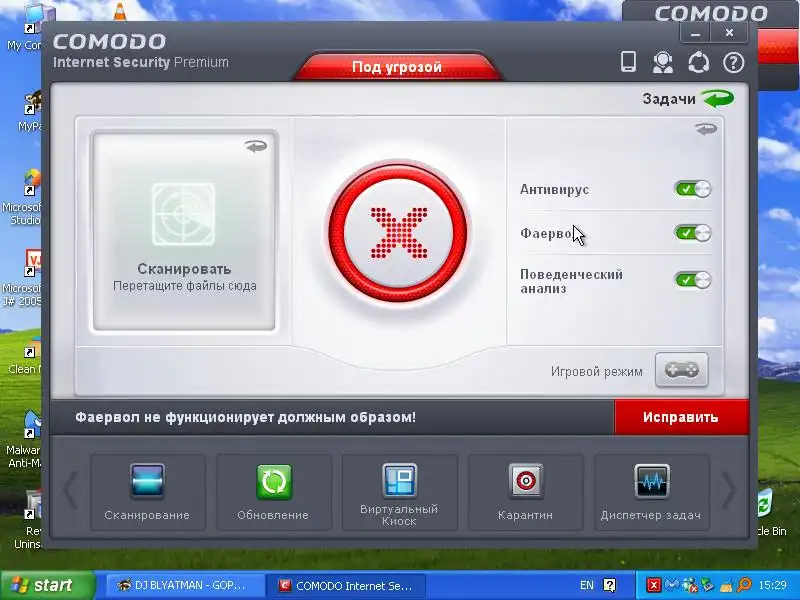Show next shortcuts with right arrow
Screen dimensions: 800x600
(x=730, y=490)
